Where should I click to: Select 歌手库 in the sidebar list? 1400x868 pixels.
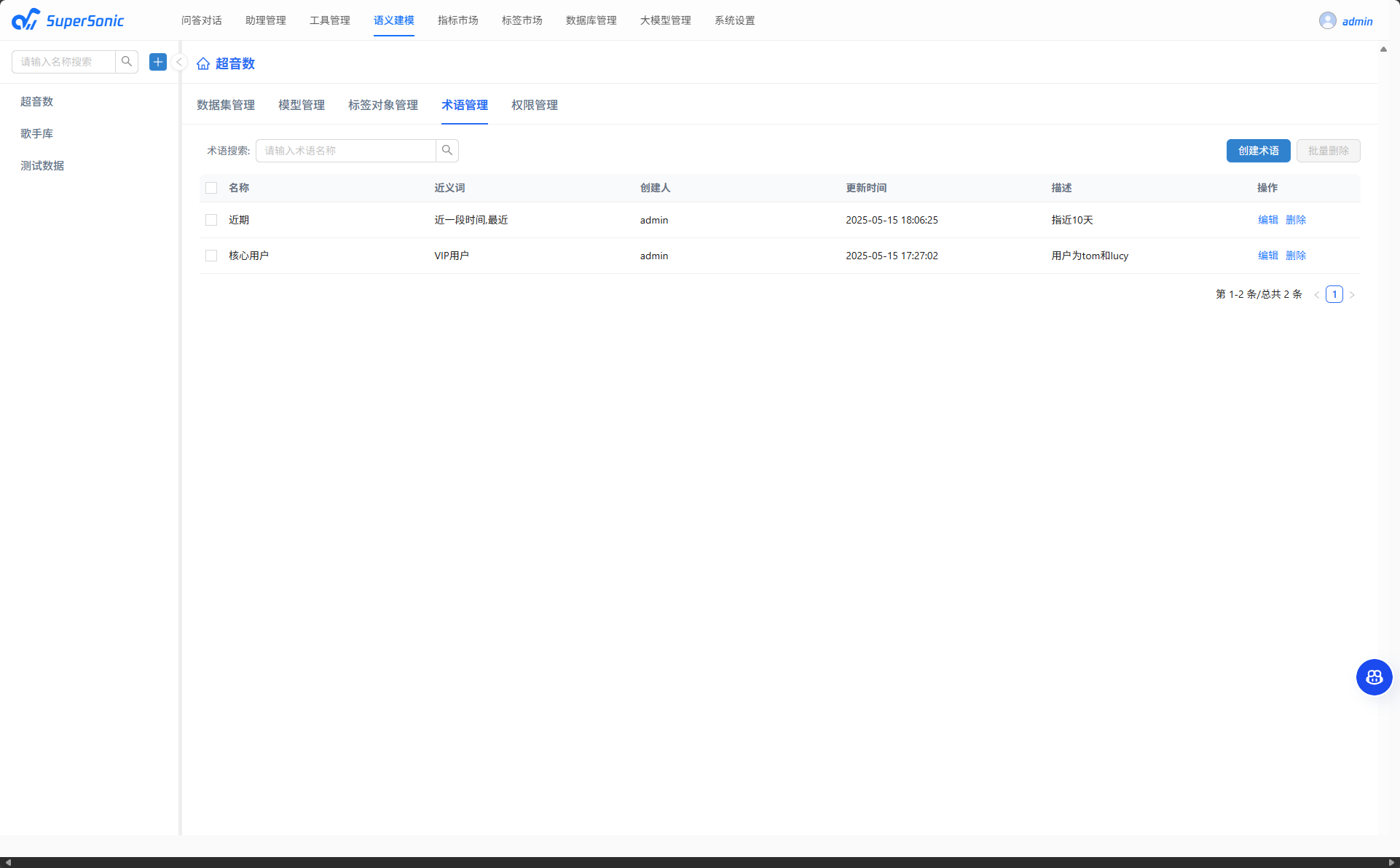coord(37,133)
